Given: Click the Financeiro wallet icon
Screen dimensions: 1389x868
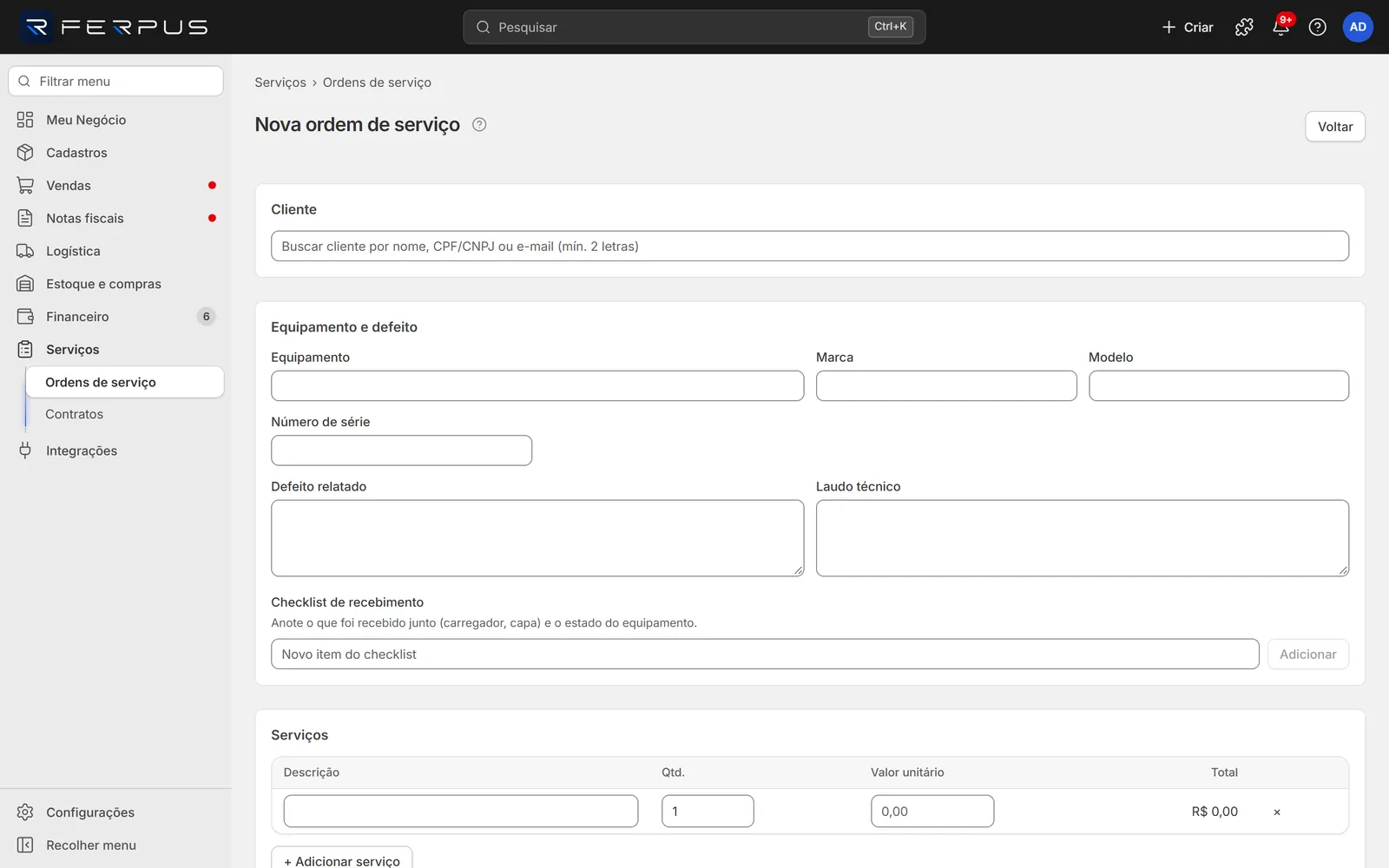Looking at the screenshot, I should [25, 317].
